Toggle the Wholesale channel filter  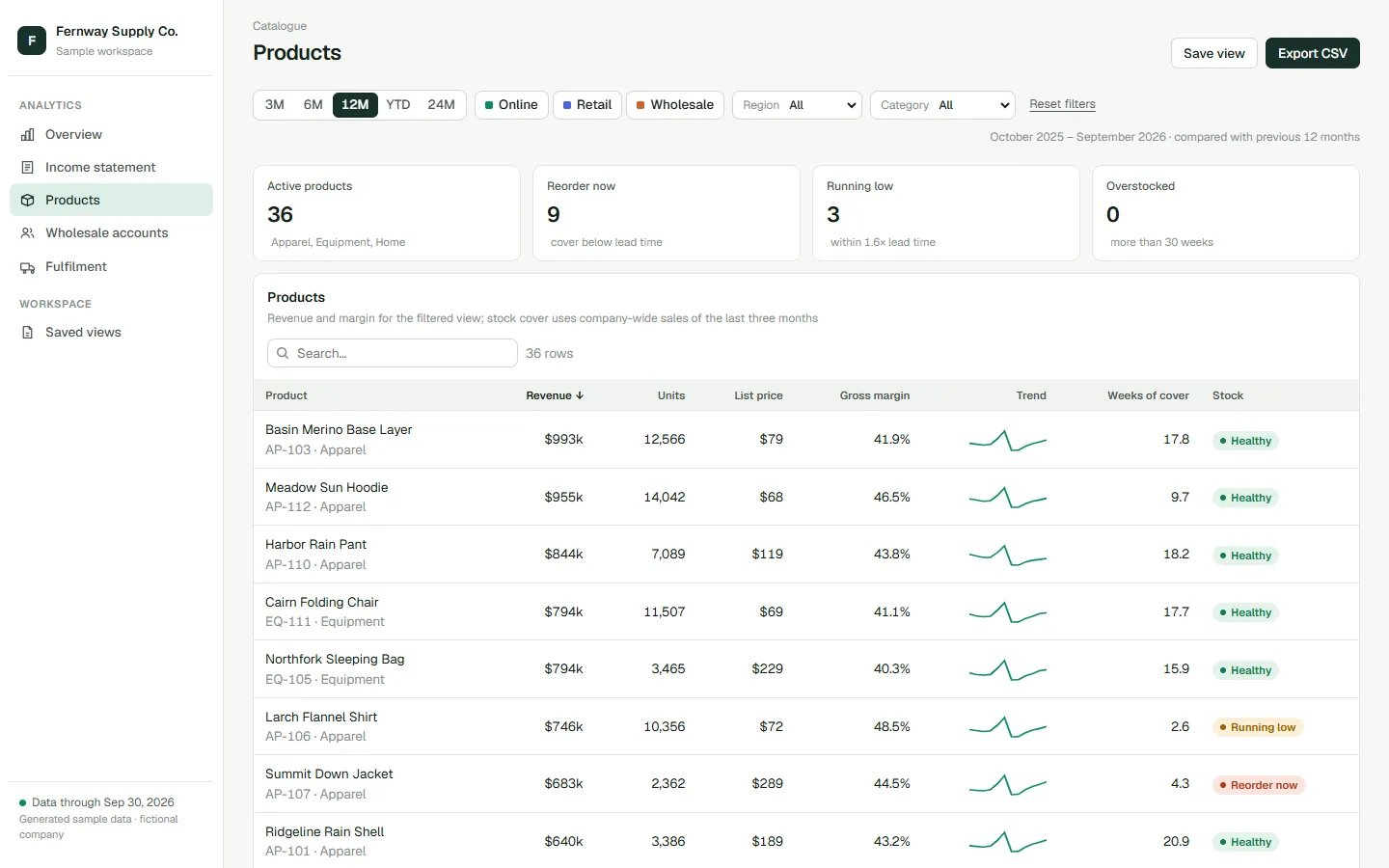click(x=675, y=105)
